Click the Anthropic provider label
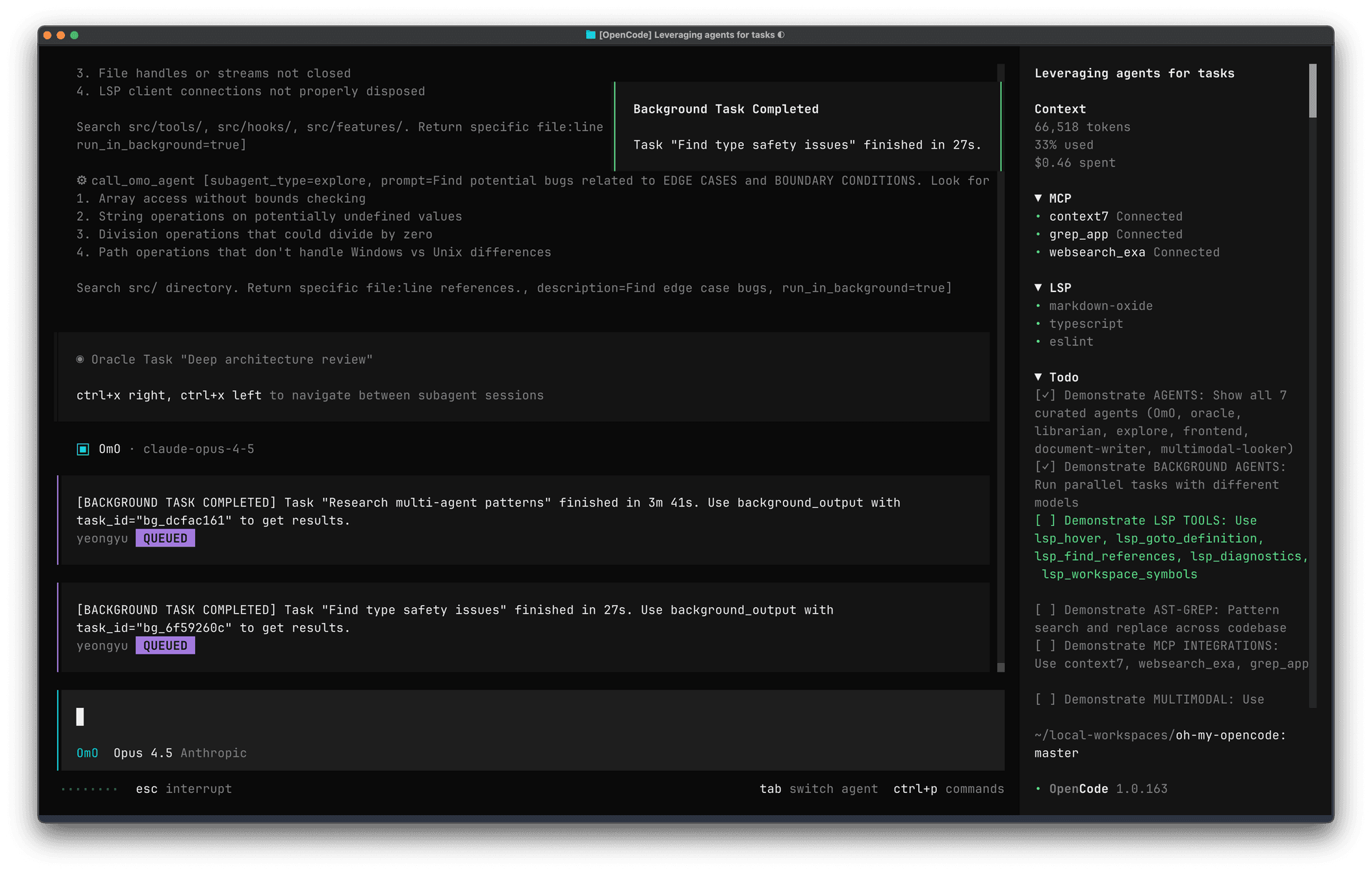Image resolution: width=1372 pixels, height=873 pixels. point(214,753)
